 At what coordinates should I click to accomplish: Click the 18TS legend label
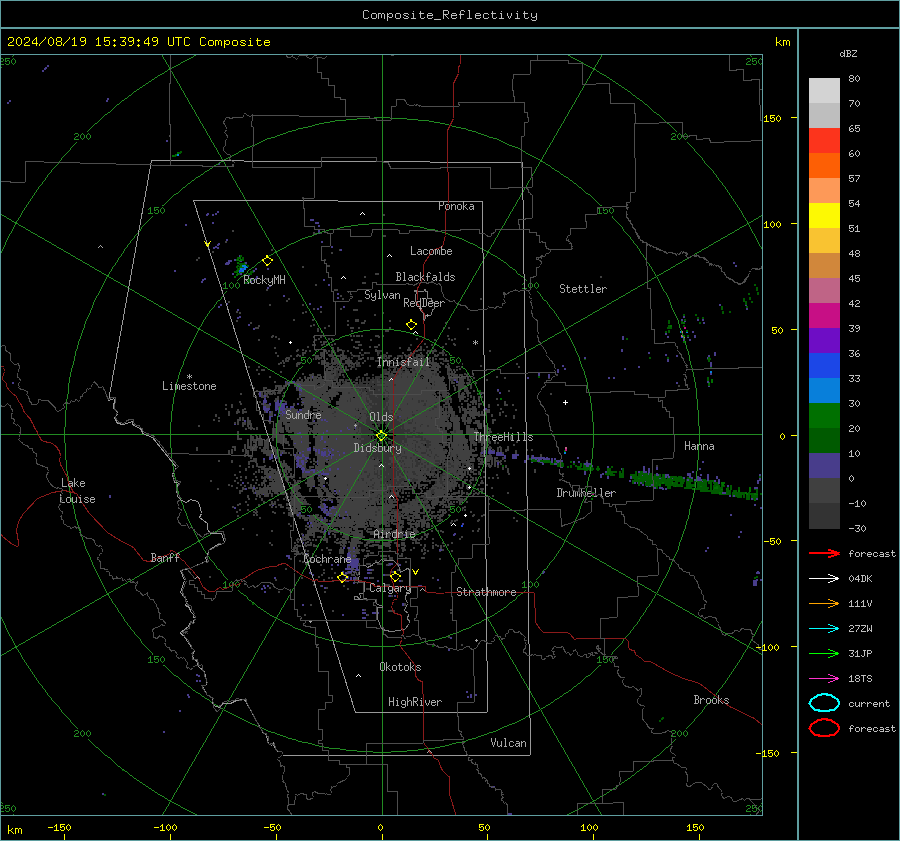pyautogui.click(x=860, y=678)
